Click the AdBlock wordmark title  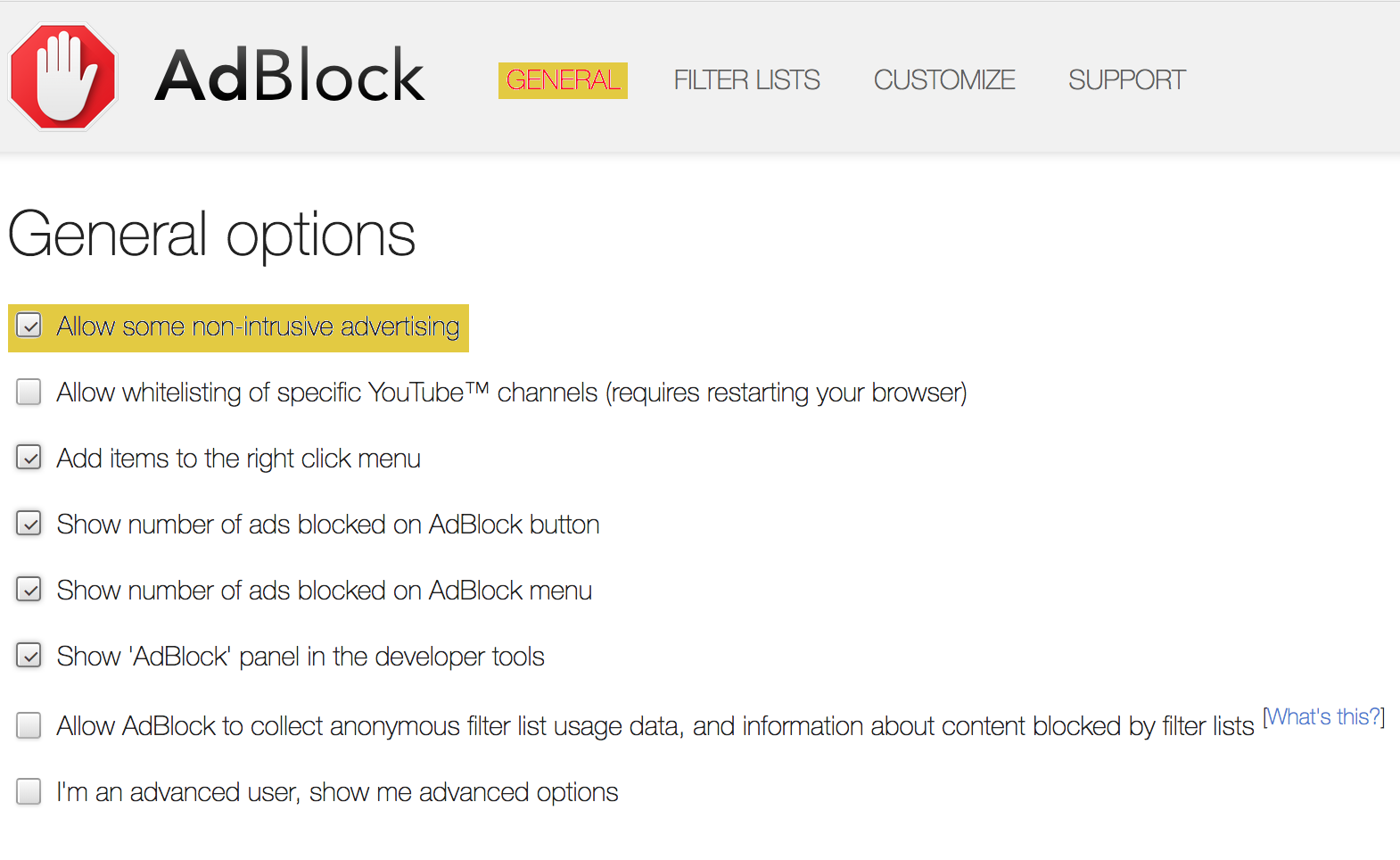tap(290, 77)
